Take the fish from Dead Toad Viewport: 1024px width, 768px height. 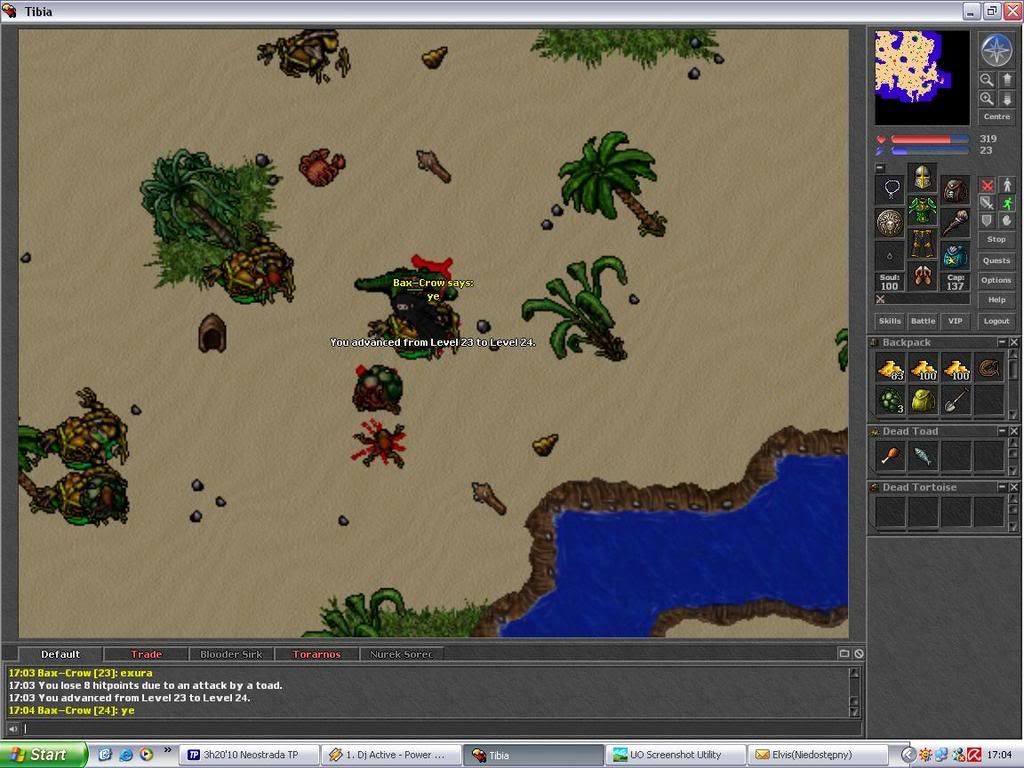(923, 456)
